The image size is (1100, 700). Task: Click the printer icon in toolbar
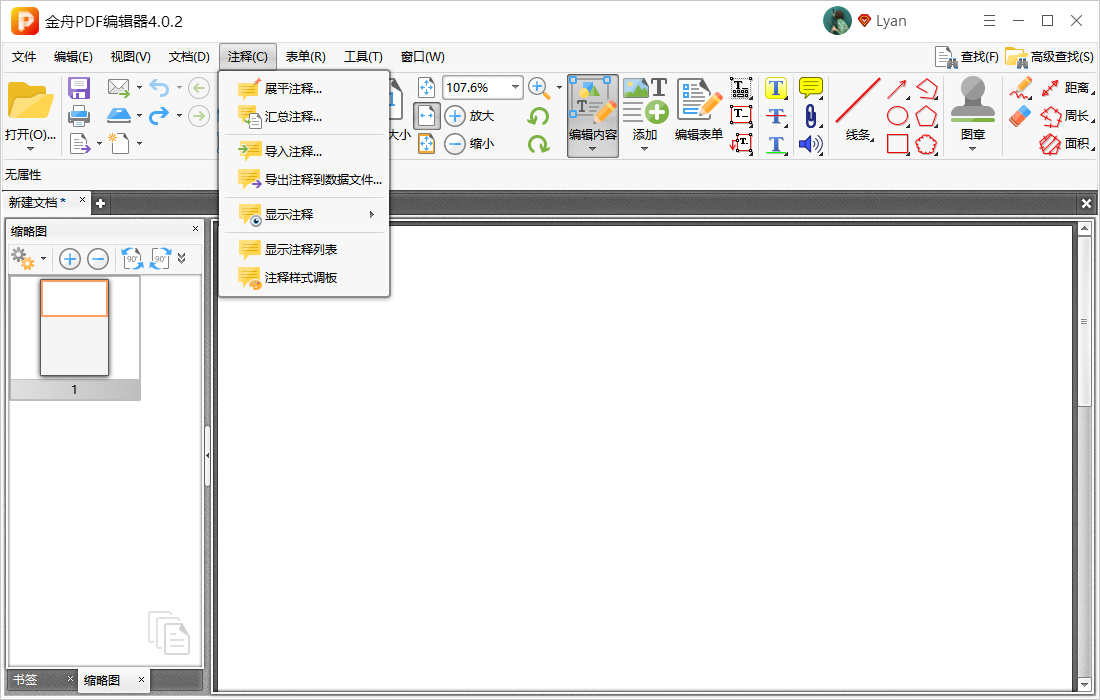[79, 116]
